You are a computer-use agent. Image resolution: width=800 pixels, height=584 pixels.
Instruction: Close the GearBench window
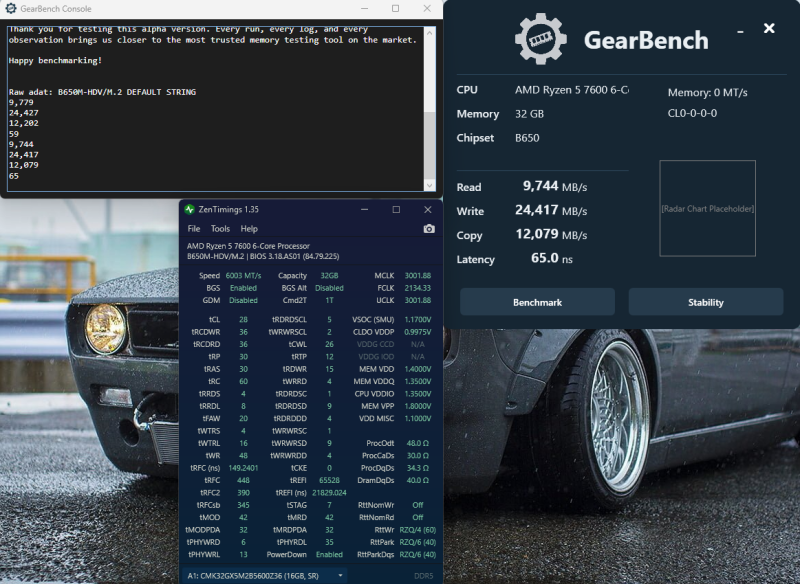point(769,28)
